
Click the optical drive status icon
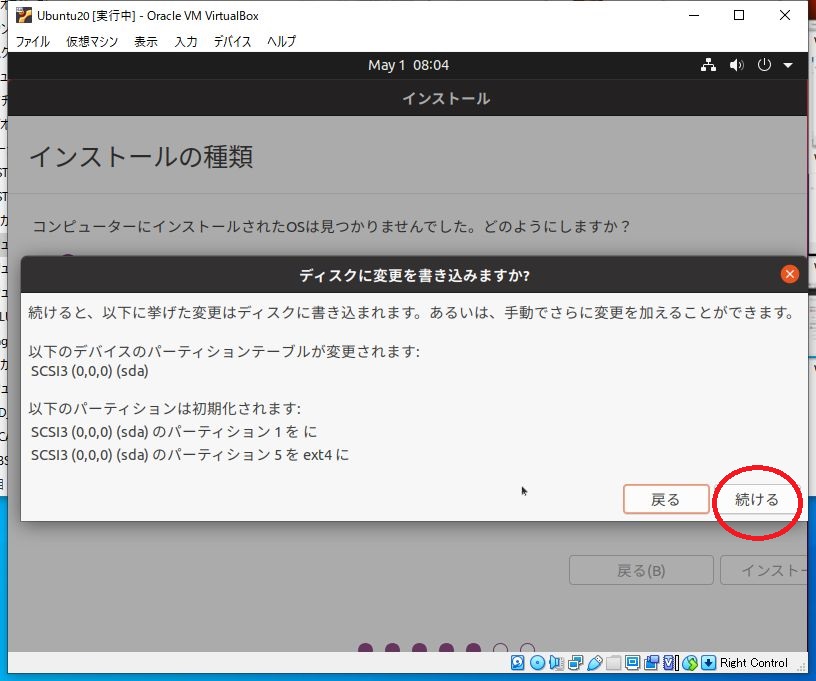click(537, 662)
